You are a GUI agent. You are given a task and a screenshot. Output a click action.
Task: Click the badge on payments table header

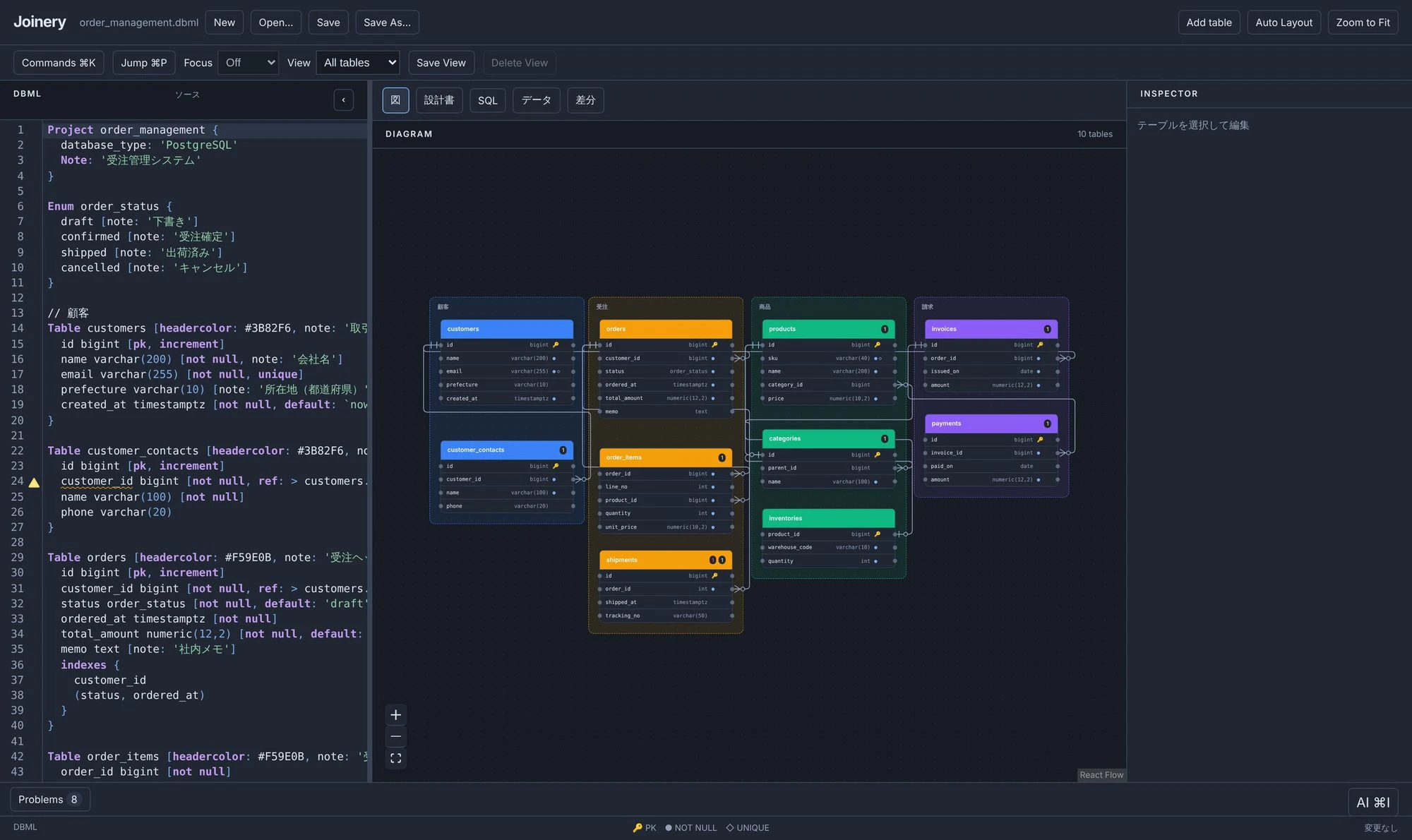(1047, 424)
